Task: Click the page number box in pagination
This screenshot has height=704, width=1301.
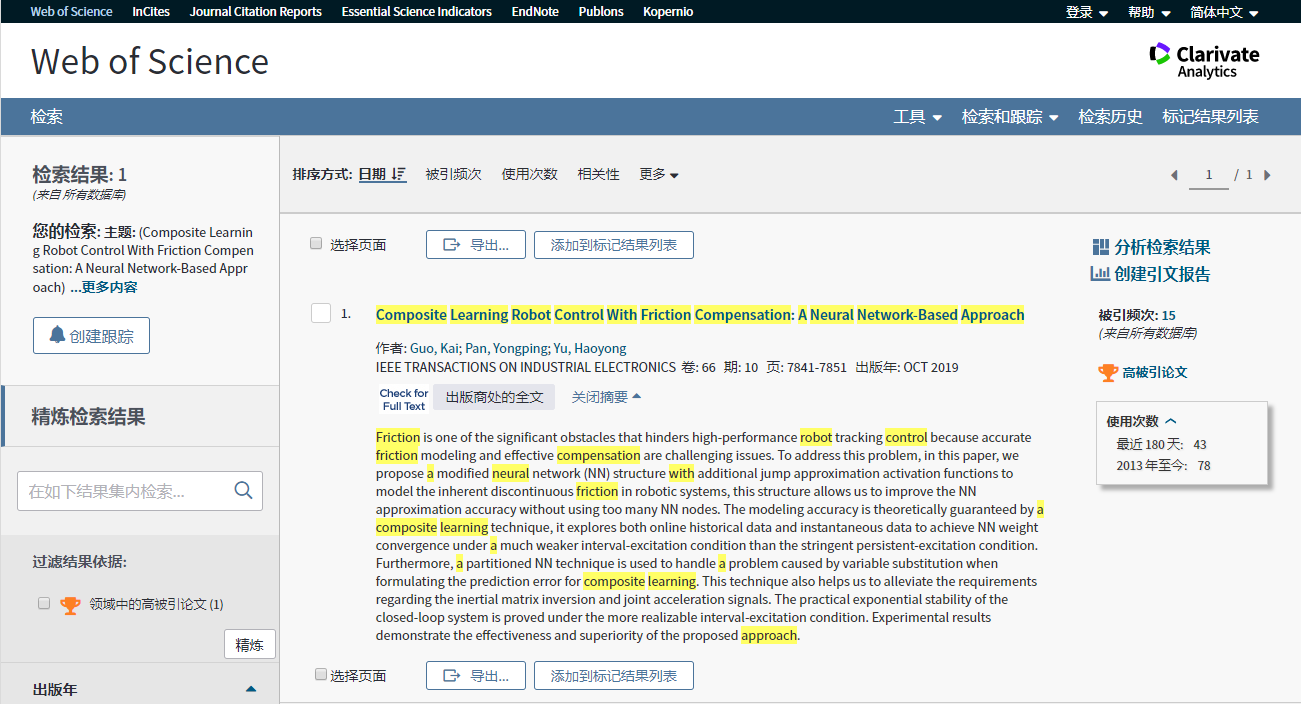Action: tap(1208, 175)
